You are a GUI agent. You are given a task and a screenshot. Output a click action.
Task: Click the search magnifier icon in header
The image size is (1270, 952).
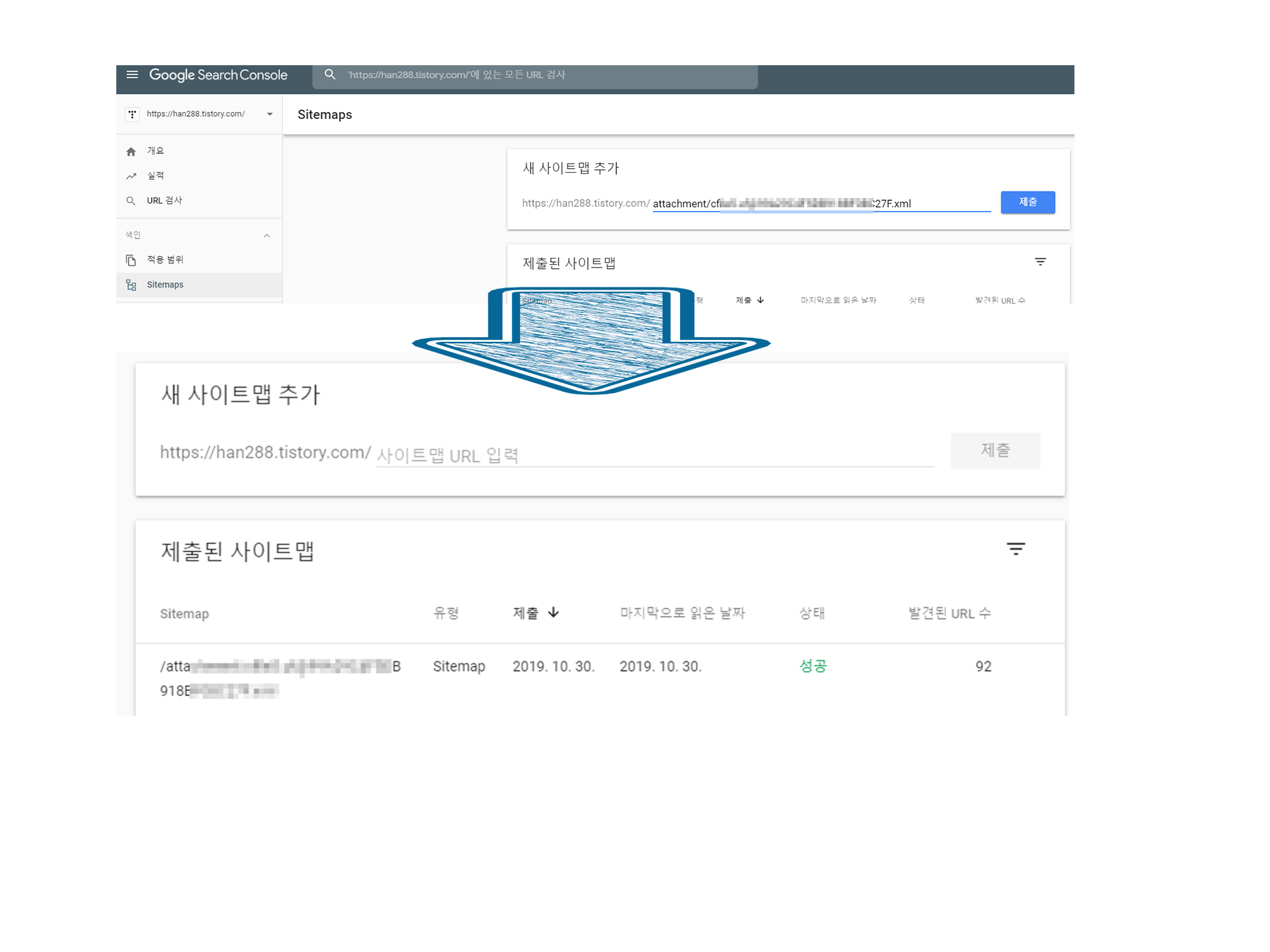coord(330,75)
